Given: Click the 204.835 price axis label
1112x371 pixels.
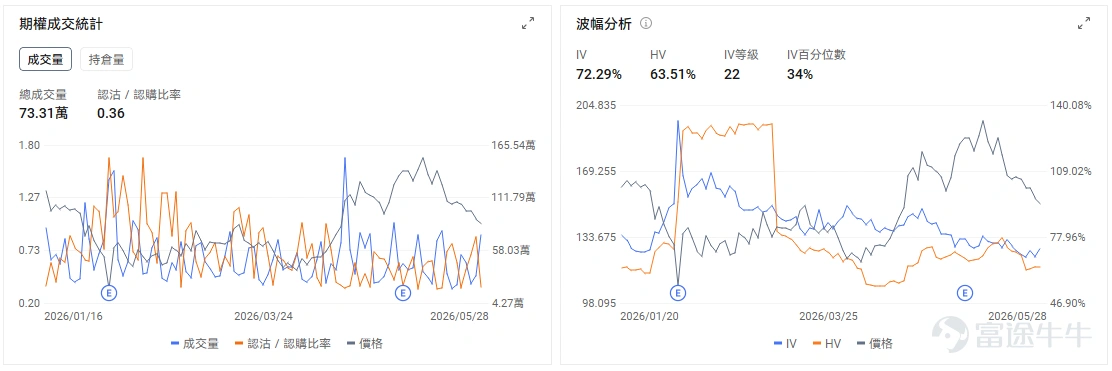Looking at the screenshot, I should [597, 106].
